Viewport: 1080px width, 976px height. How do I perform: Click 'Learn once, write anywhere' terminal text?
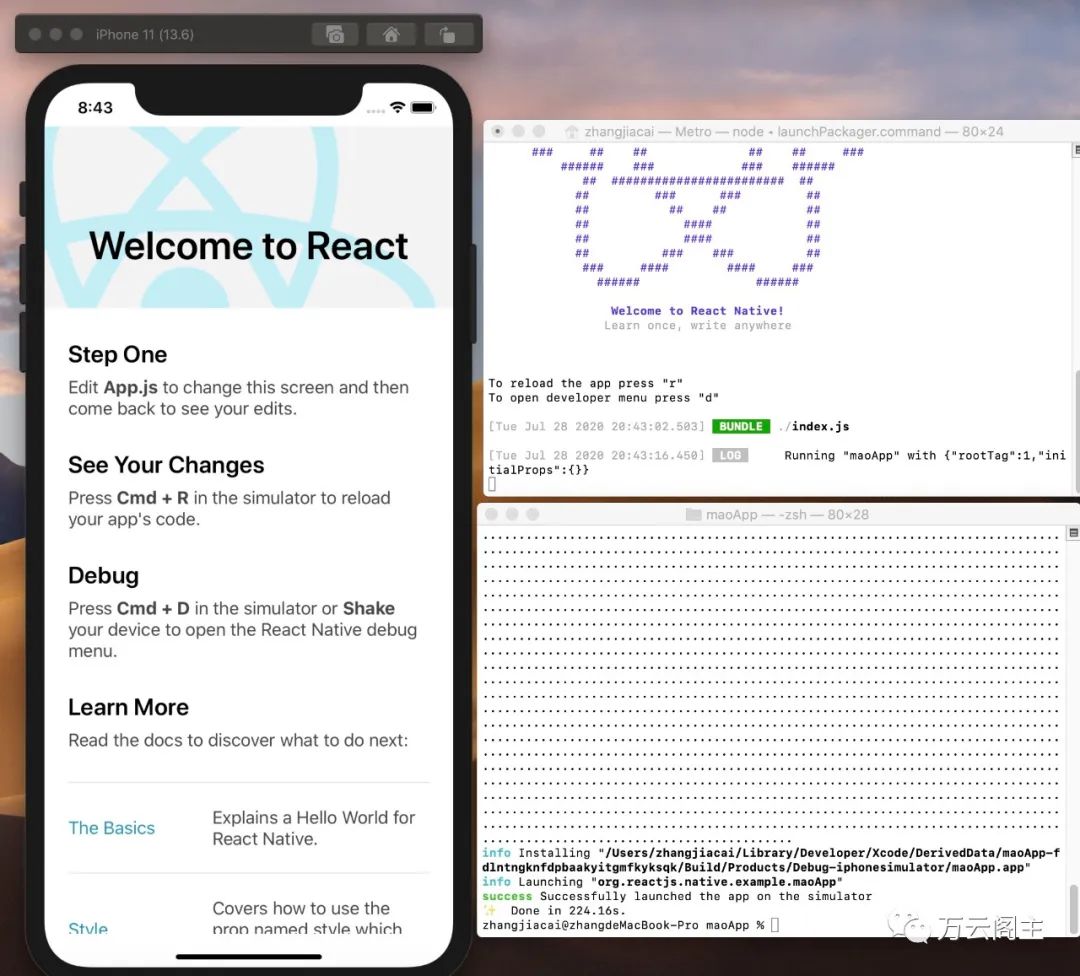pos(698,325)
